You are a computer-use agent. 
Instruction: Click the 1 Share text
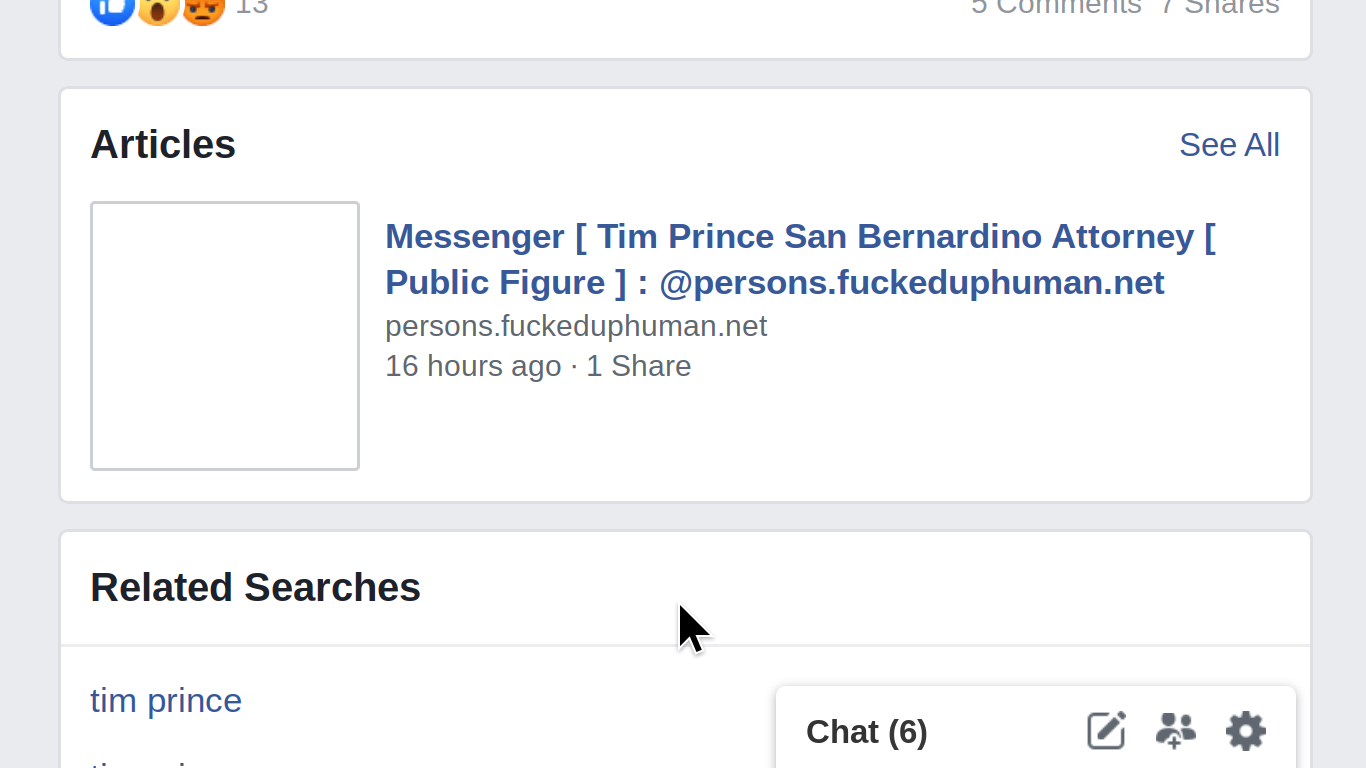[x=639, y=366]
